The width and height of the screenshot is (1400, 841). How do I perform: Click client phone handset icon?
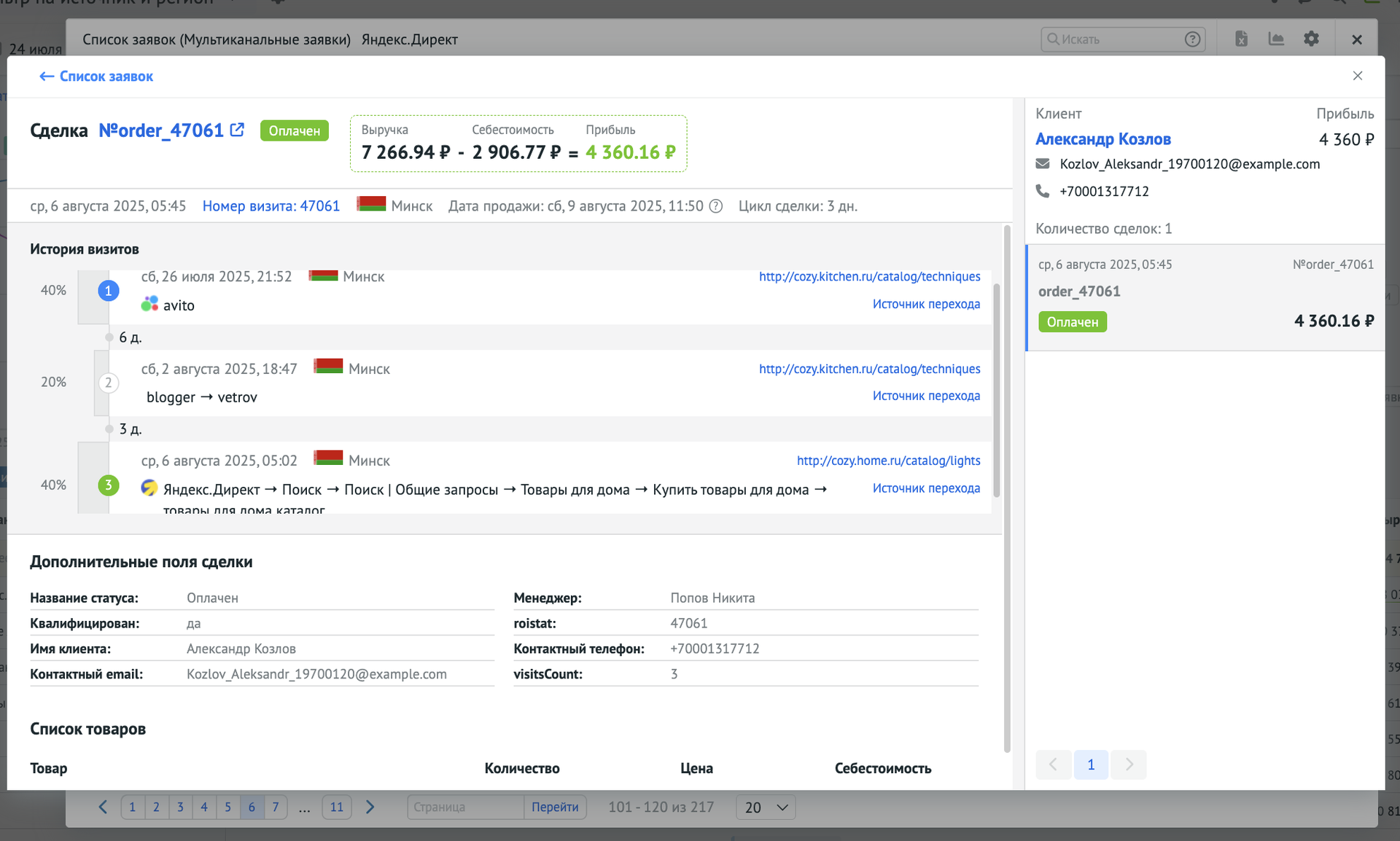(1043, 191)
